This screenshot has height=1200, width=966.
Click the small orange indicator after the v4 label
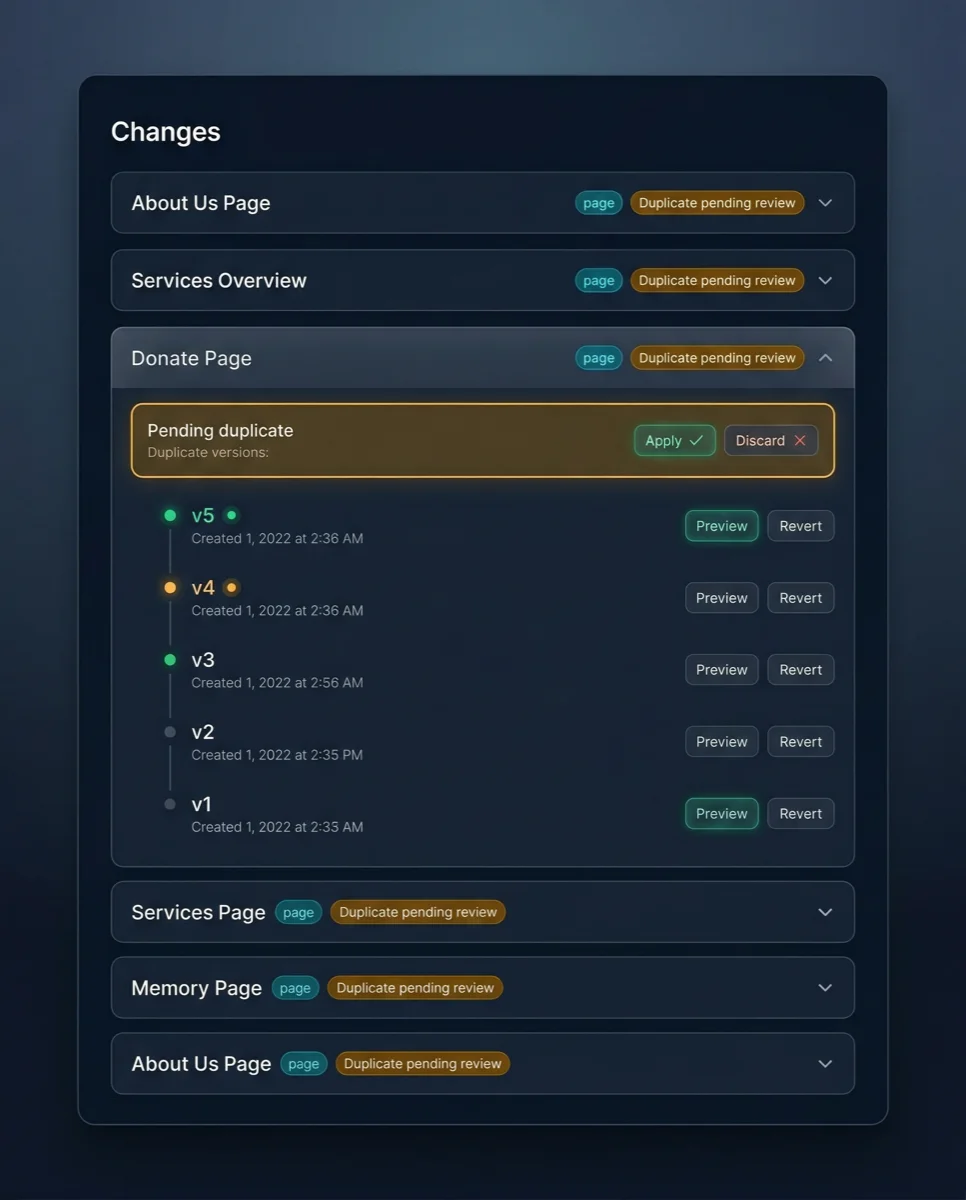[x=231, y=587]
